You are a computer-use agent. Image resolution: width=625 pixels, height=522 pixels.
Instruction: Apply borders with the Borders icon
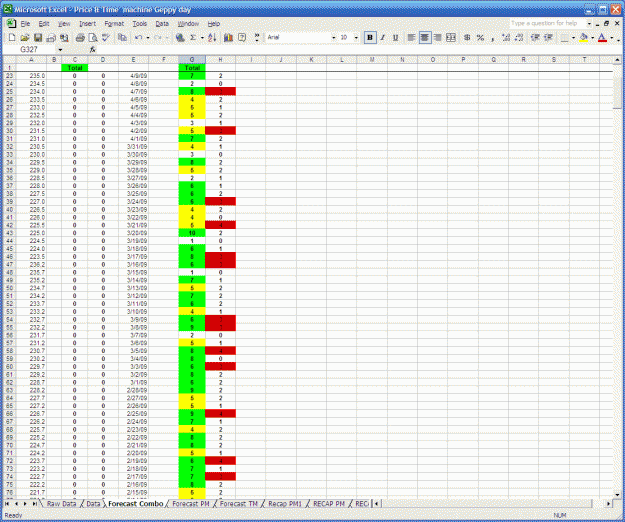click(x=564, y=37)
